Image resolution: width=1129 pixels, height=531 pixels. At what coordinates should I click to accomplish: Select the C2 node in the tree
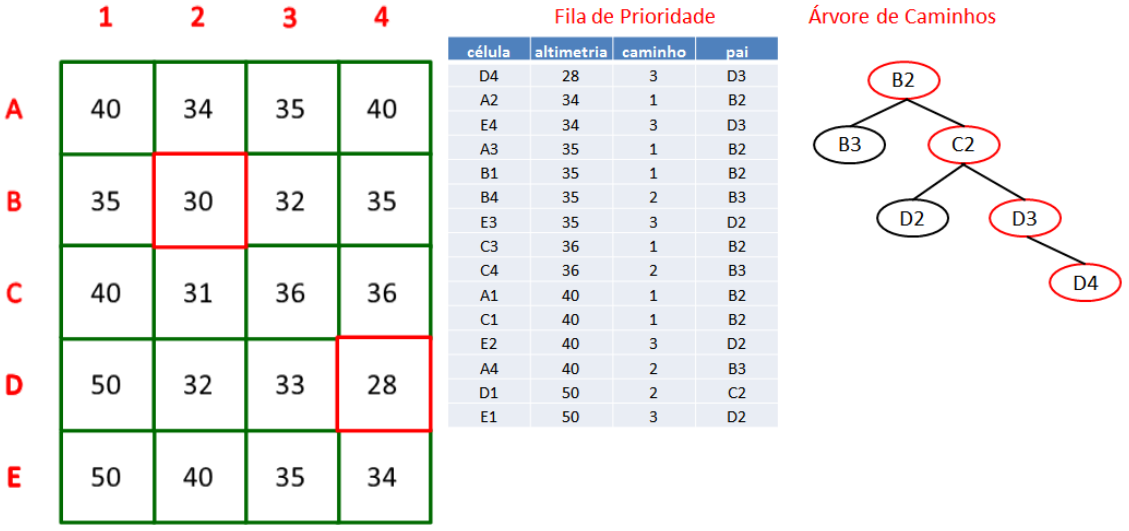pos(963,145)
